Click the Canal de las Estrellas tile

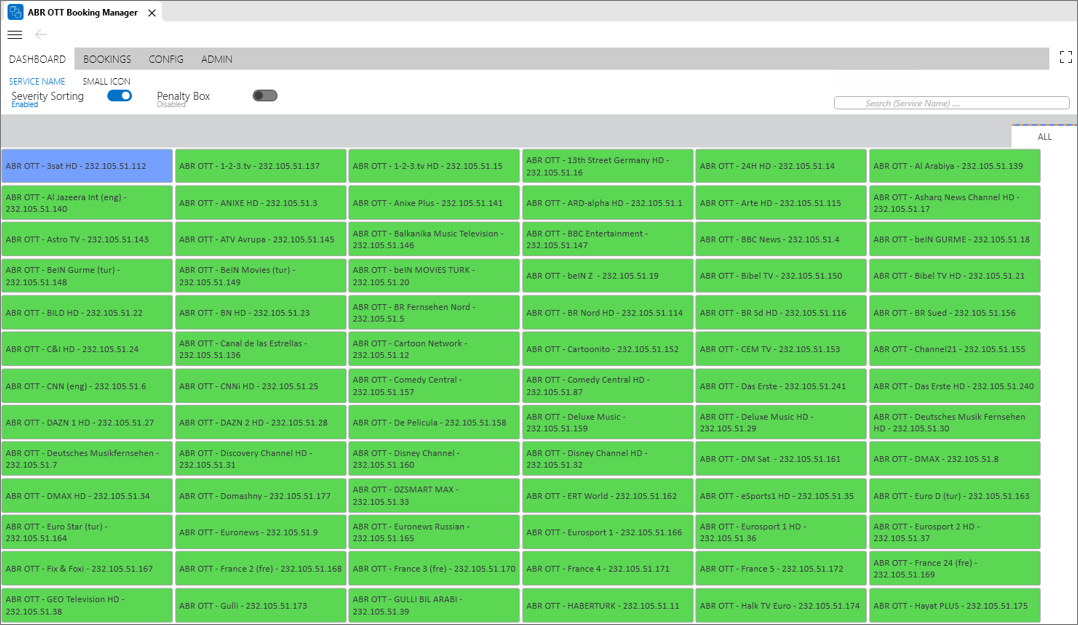pos(261,349)
